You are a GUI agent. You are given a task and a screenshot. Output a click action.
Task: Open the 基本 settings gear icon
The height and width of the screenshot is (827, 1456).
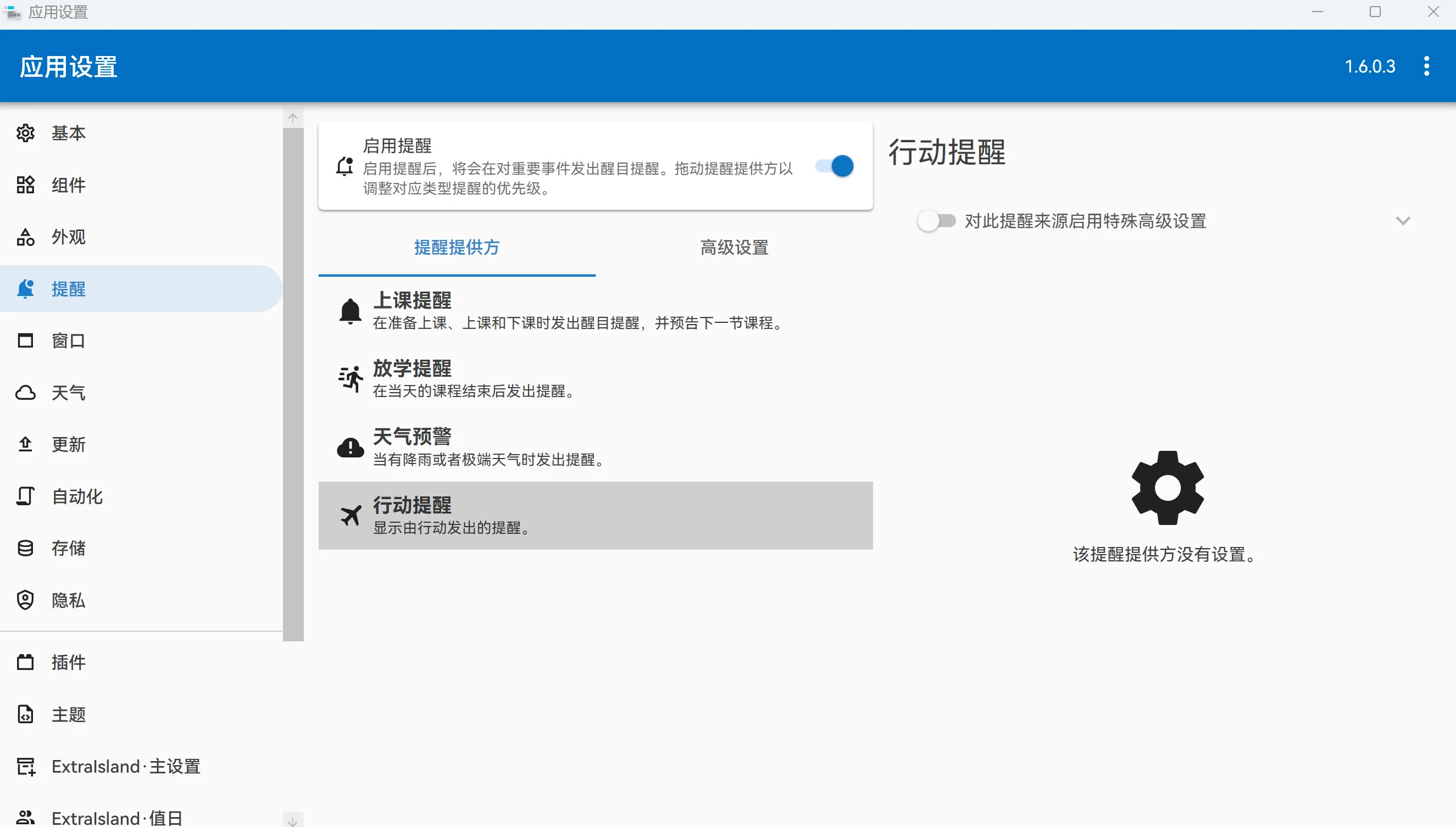click(26, 133)
